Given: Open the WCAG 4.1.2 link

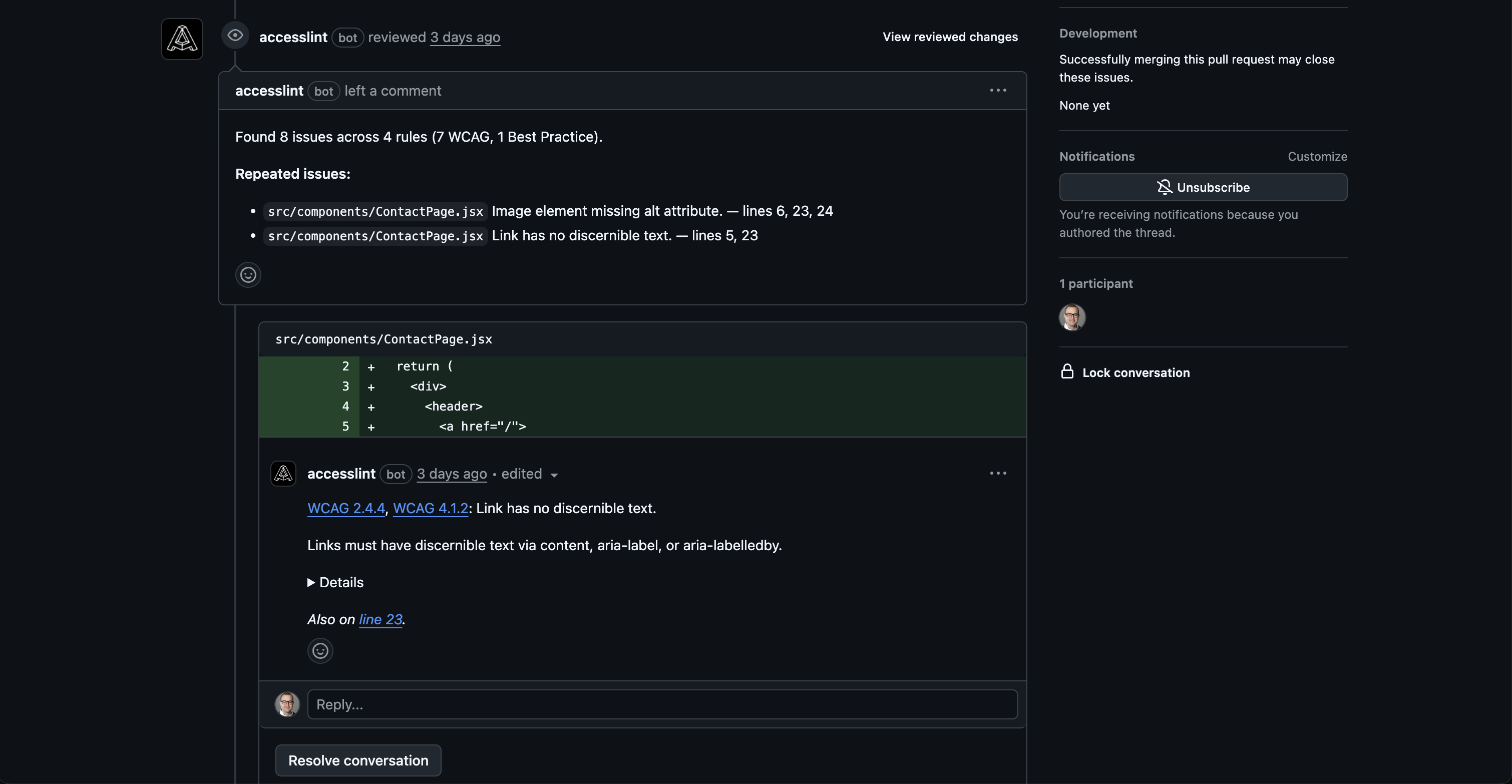Looking at the screenshot, I should pos(430,508).
